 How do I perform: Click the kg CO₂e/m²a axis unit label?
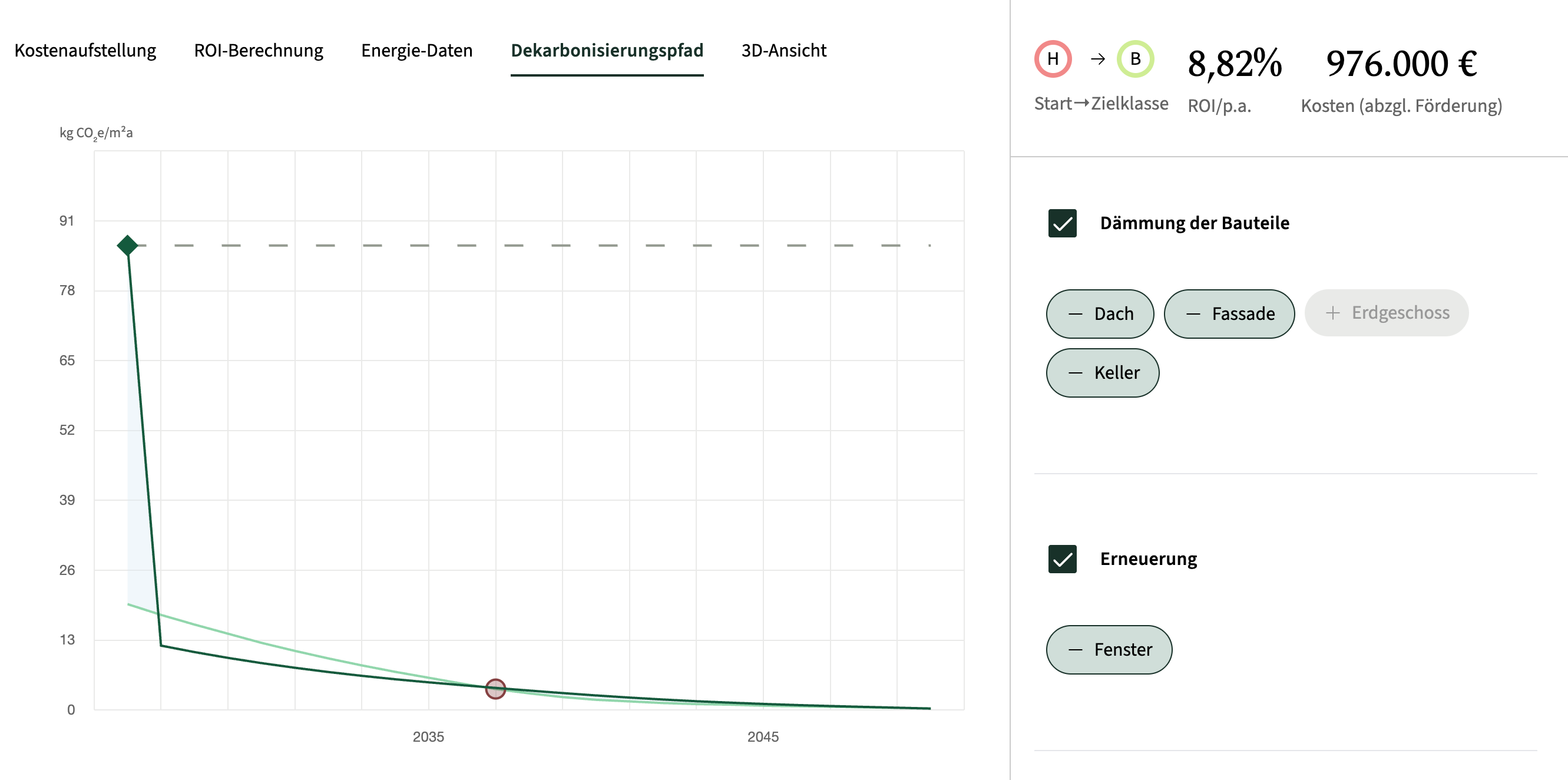click(x=96, y=133)
